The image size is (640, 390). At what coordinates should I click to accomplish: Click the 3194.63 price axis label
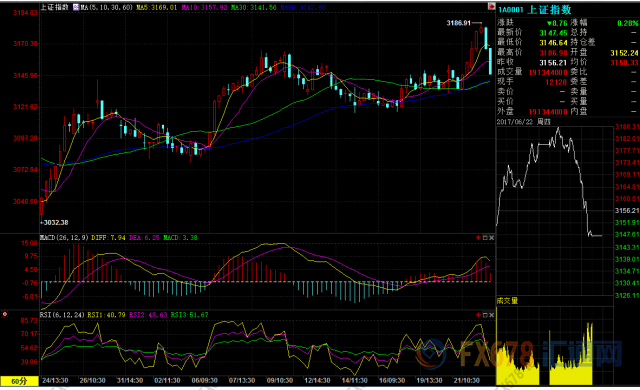(x=25, y=13)
